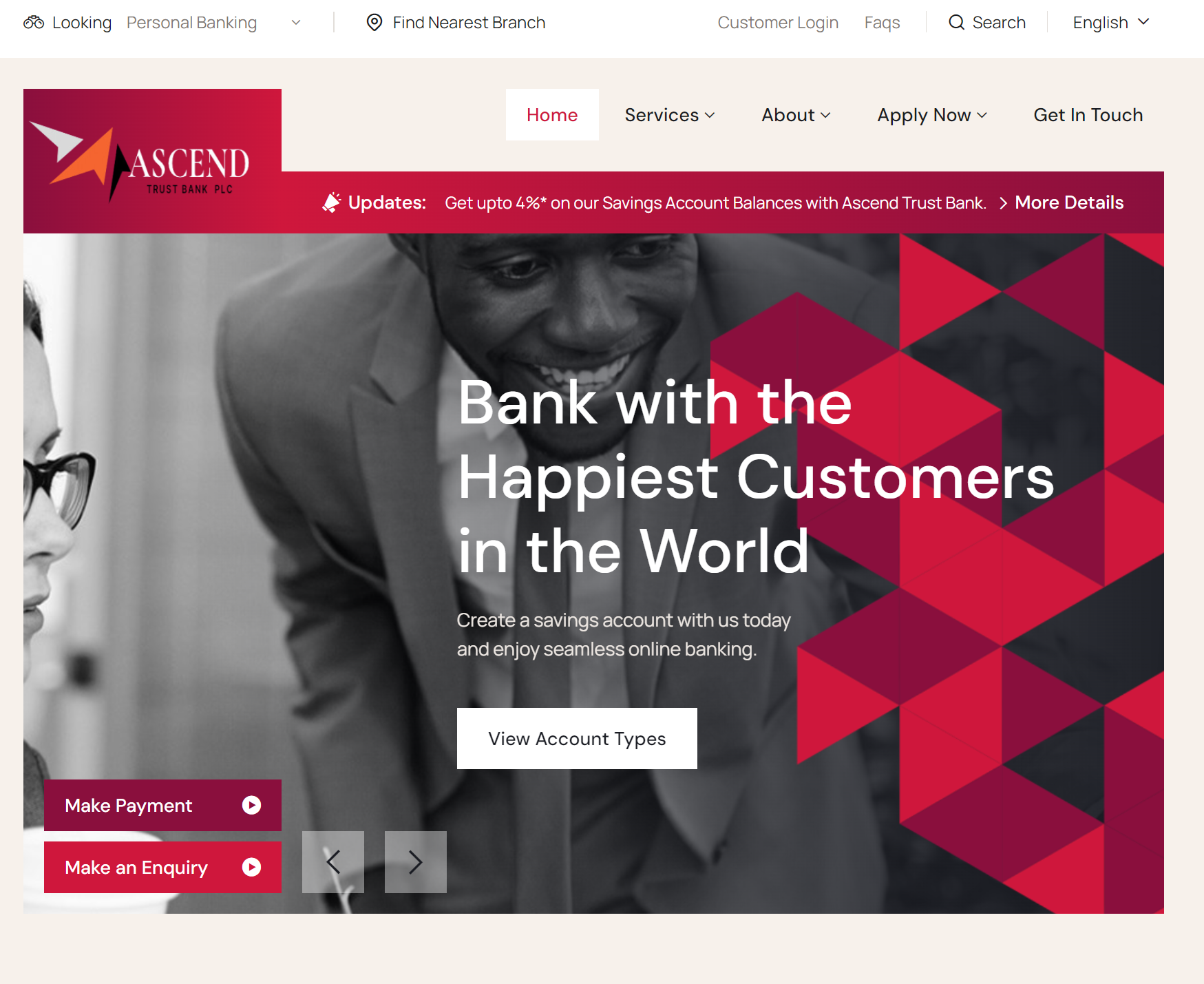This screenshot has width=1204, height=984.
Task: Click the View Account Types button
Action: 577,738
